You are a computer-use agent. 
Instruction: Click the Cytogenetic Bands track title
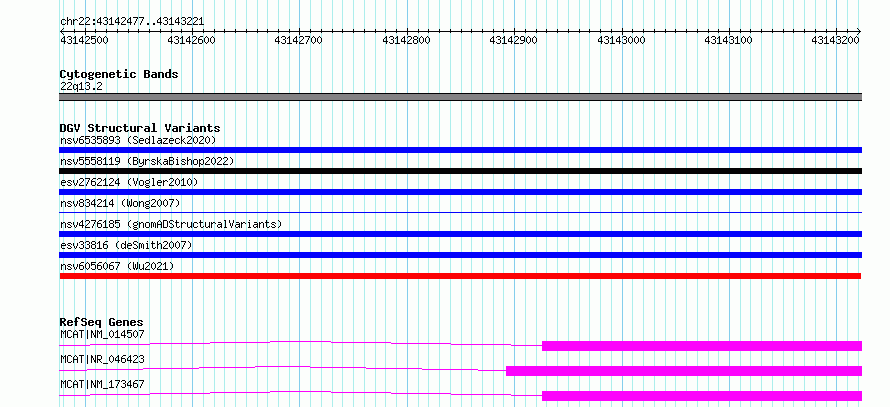pos(119,74)
